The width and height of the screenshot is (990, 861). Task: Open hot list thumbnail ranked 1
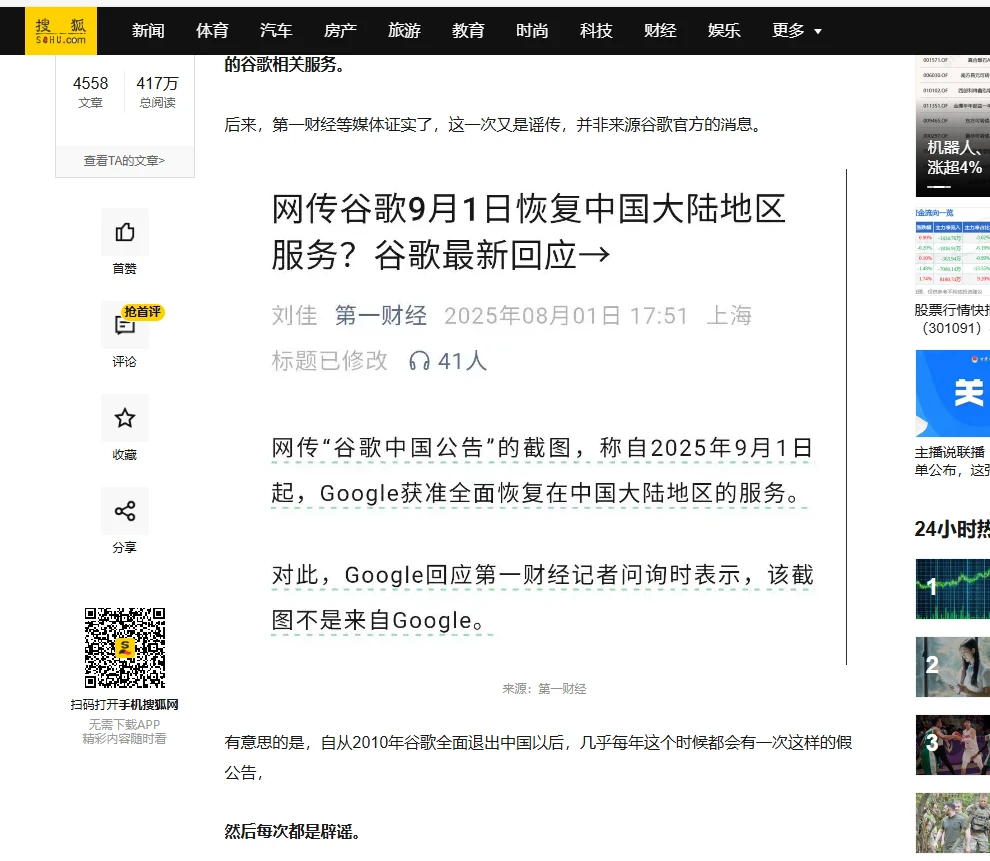tap(952, 588)
